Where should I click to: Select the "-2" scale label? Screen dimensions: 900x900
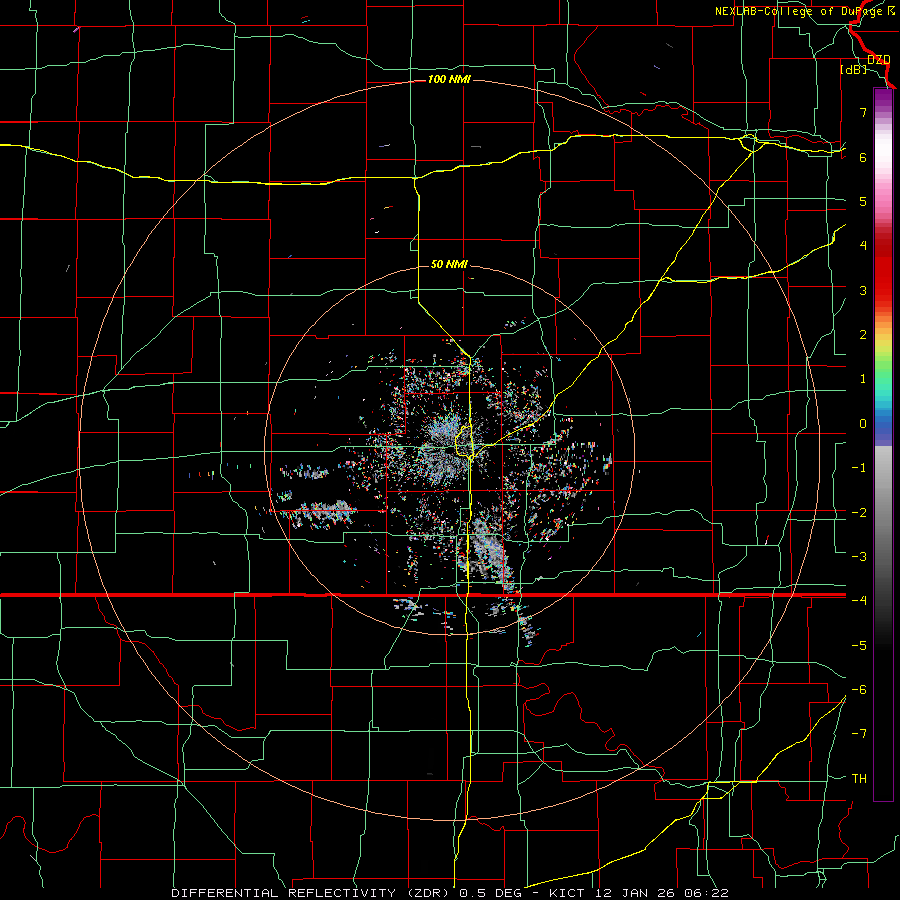(859, 512)
